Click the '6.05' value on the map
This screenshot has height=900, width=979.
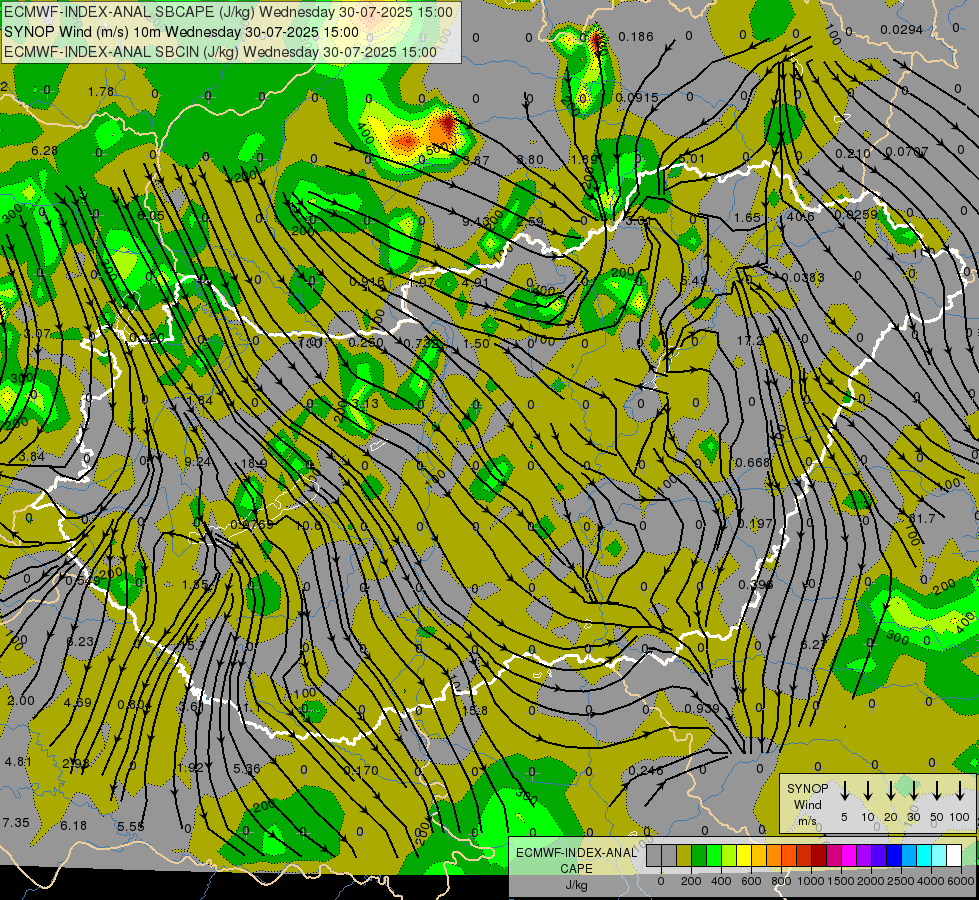(150, 215)
